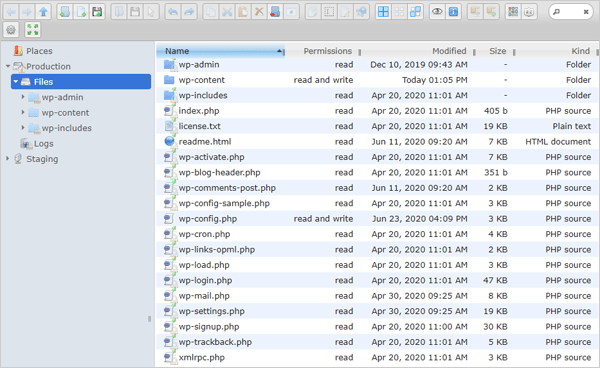The height and width of the screenshot is (368, 600).
Task: Select the wp-blog-header.php file
Action: tap(377, 173)
